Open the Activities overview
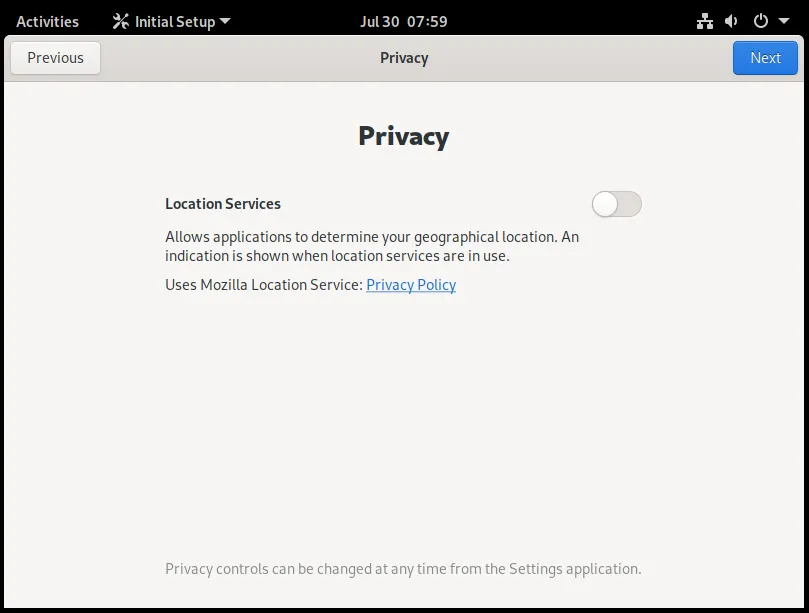Viewport: 809px width, 613px height. (x=47, y=21)
